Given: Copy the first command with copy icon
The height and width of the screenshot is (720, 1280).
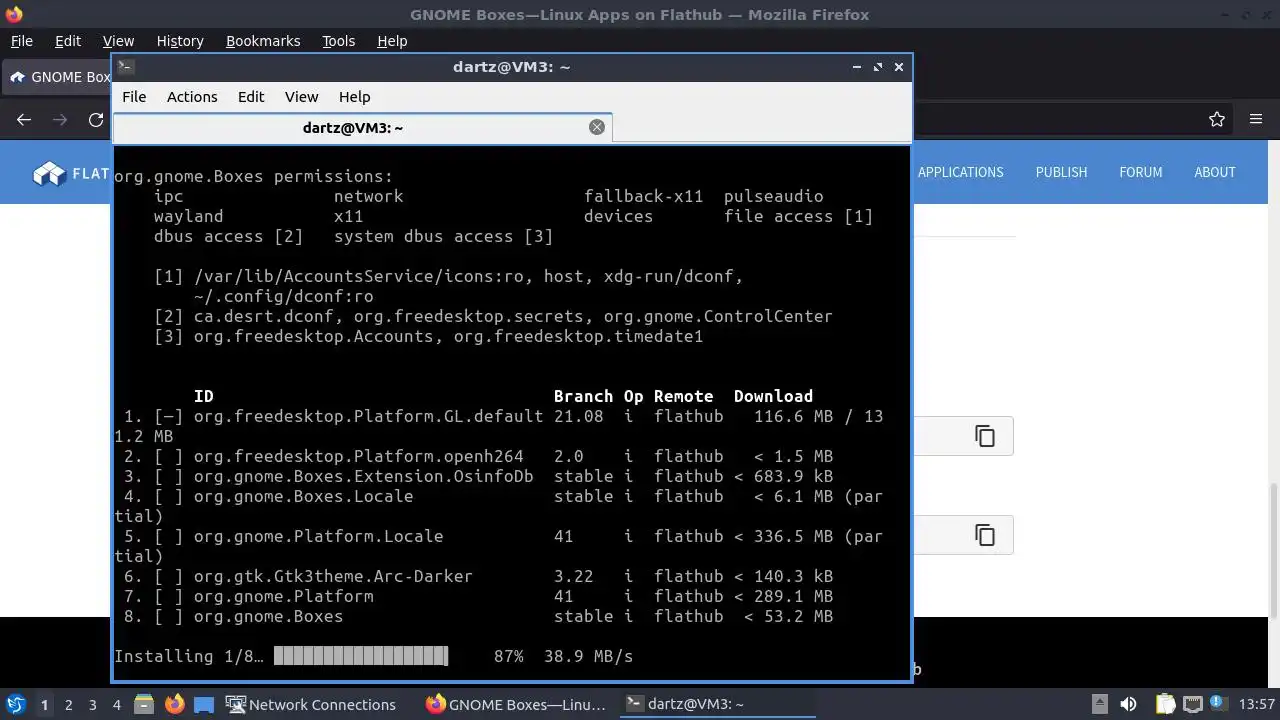Looking at the screenshot, I should click(x=985, y=436).
